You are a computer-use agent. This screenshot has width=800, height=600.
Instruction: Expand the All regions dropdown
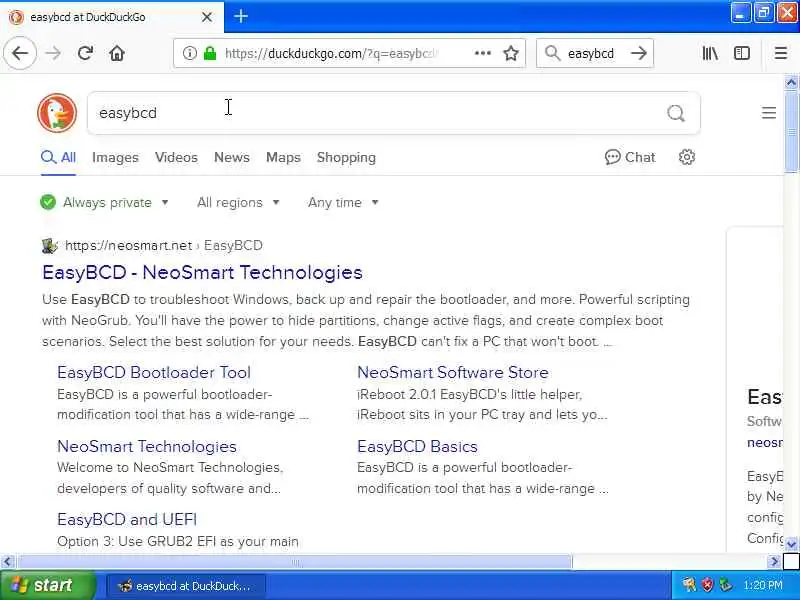click(238, 203)
